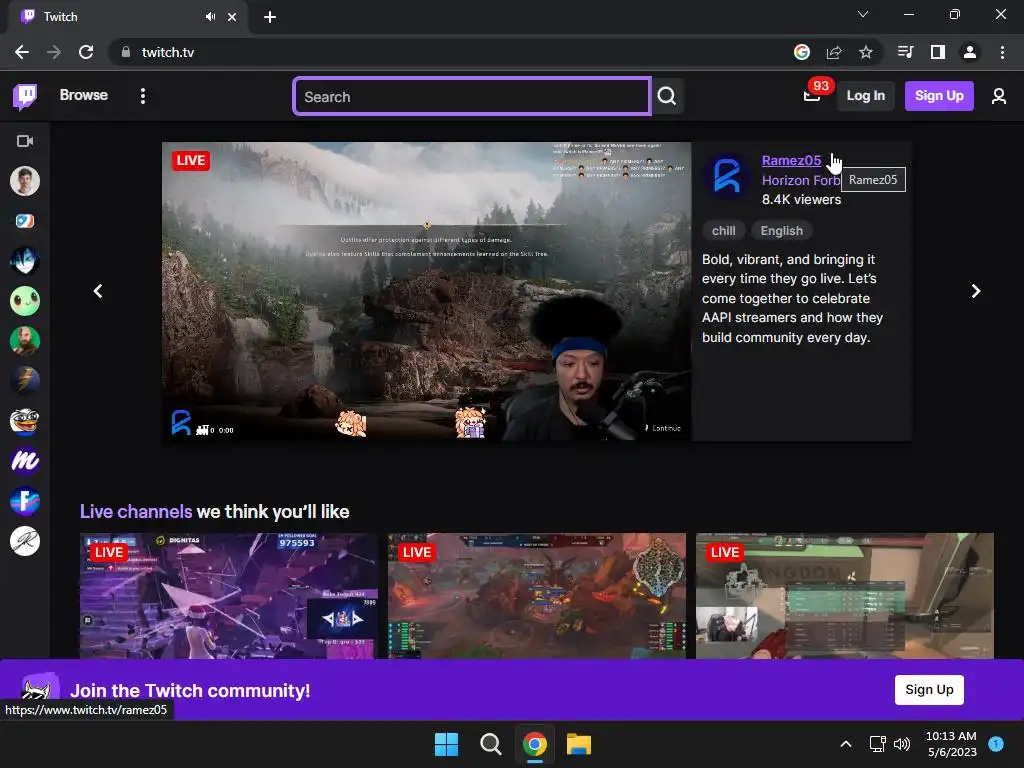Open a new browser tab
1024x768 pixels.
[x=270, y=17]
